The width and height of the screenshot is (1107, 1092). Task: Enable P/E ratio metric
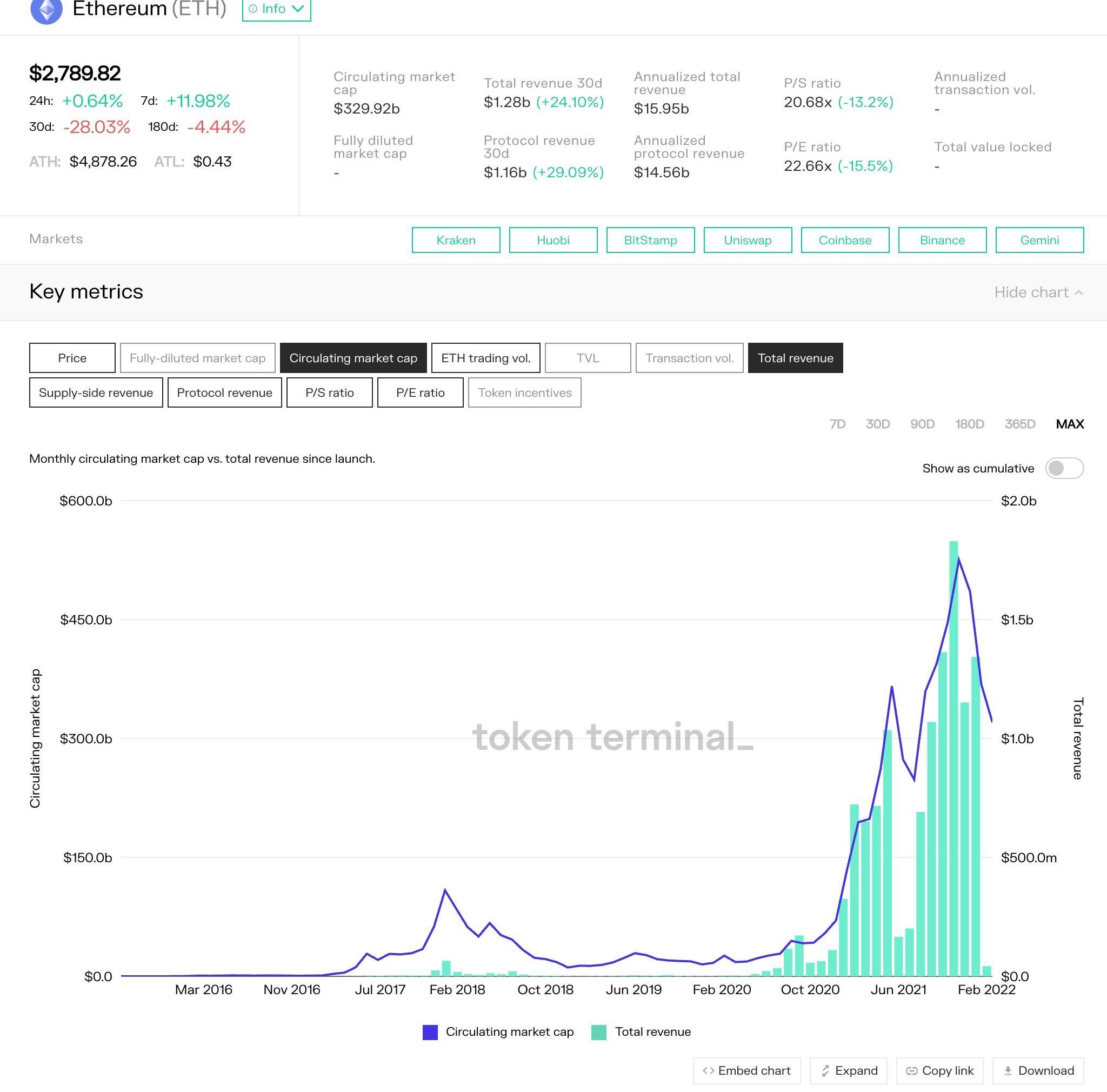point(421,392)
